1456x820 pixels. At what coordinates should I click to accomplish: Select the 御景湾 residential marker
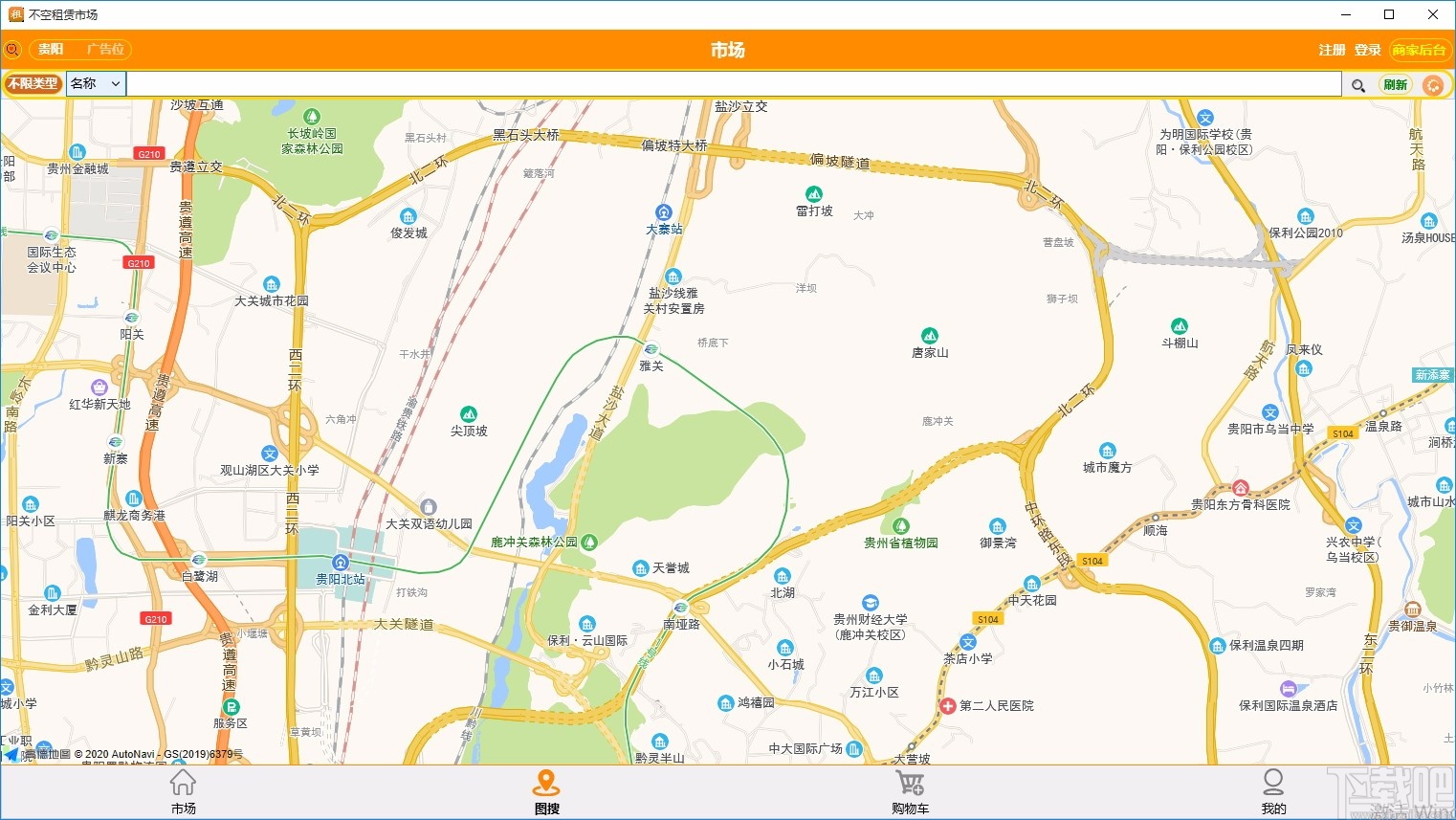[998, 526]
